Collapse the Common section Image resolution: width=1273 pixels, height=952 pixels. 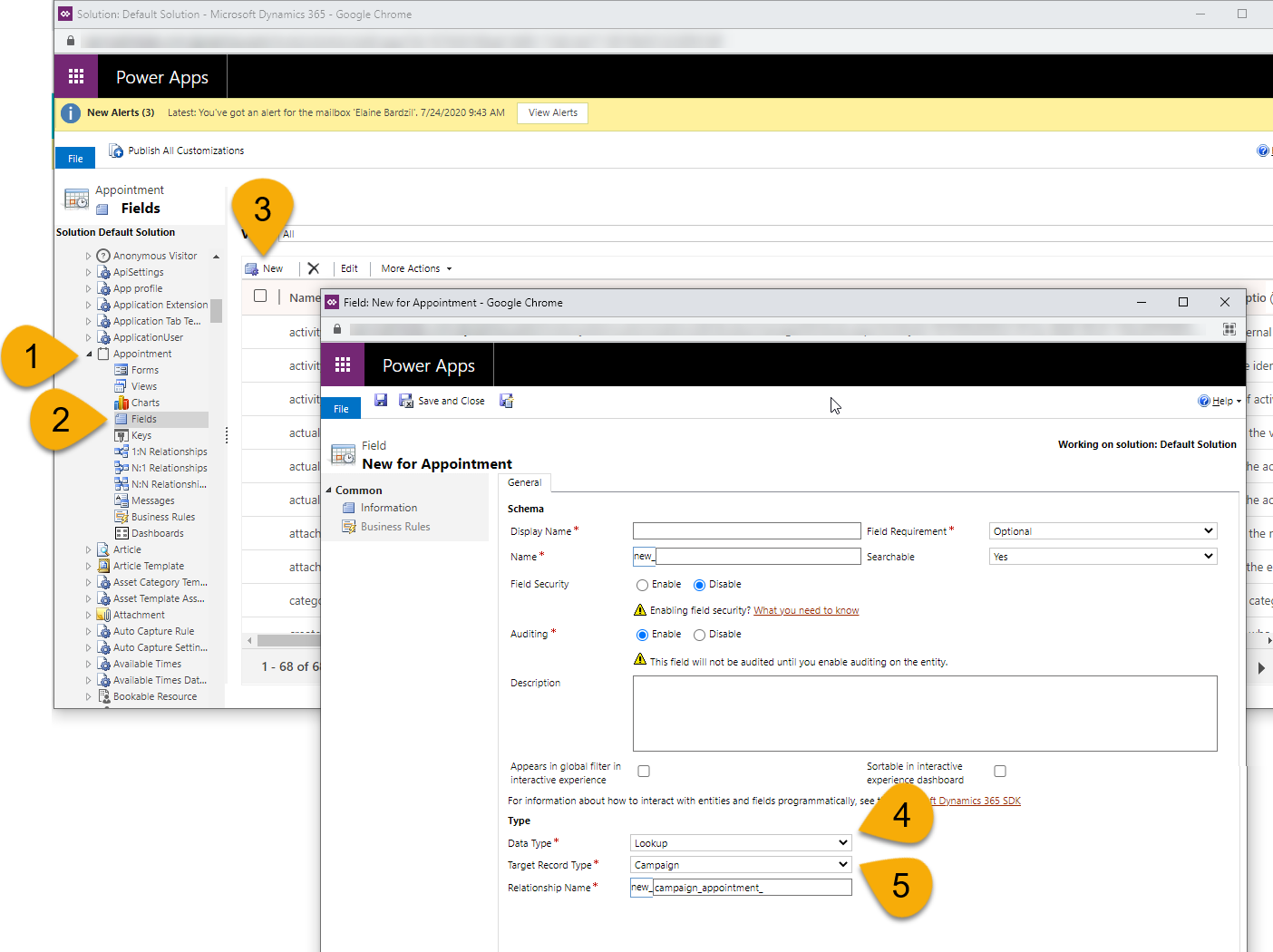click(x=329, y=491)
